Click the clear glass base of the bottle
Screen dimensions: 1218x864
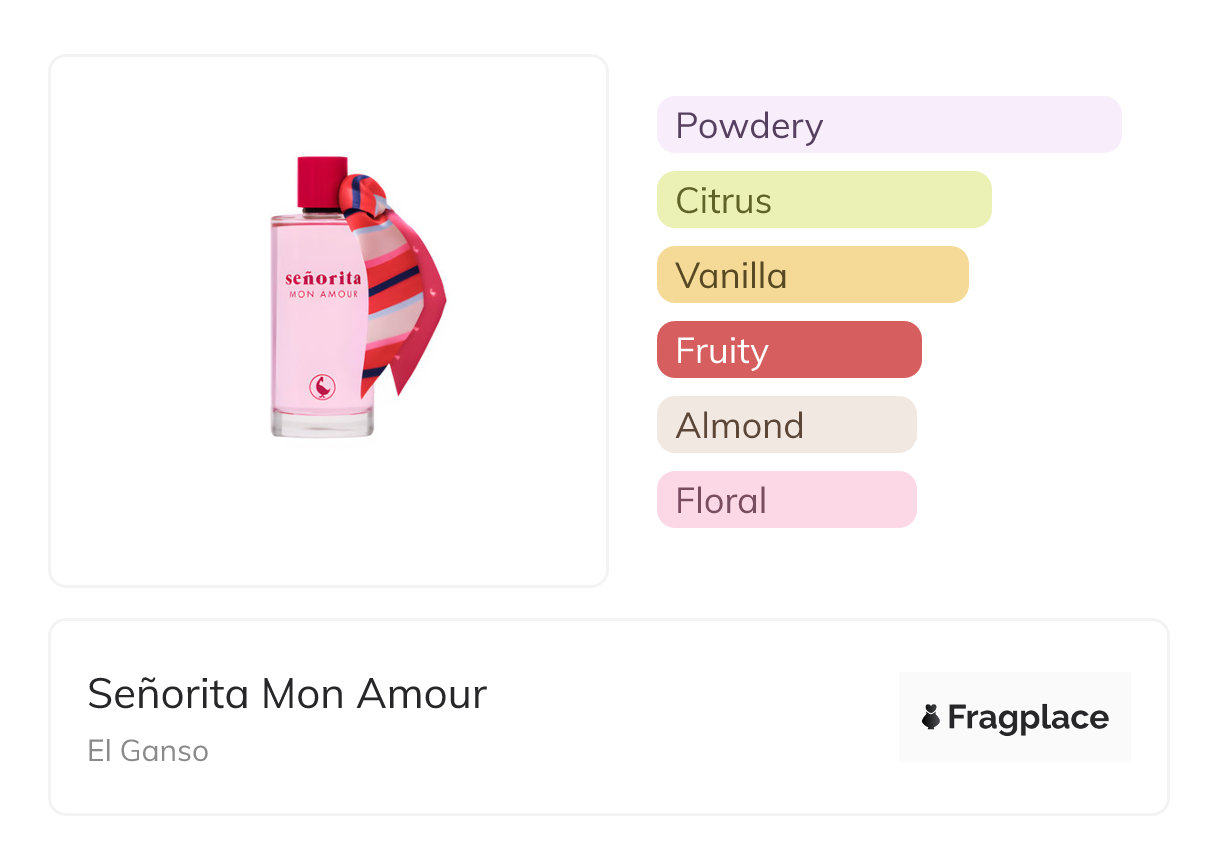pyautogui.click(x=322, y=423)
